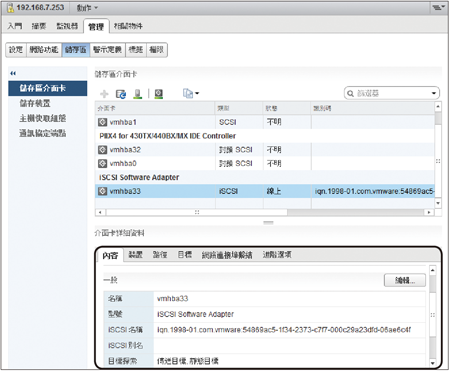The image size is (450, 371).
Task: Switch to the 入門 tab
Action: point(15,26)
